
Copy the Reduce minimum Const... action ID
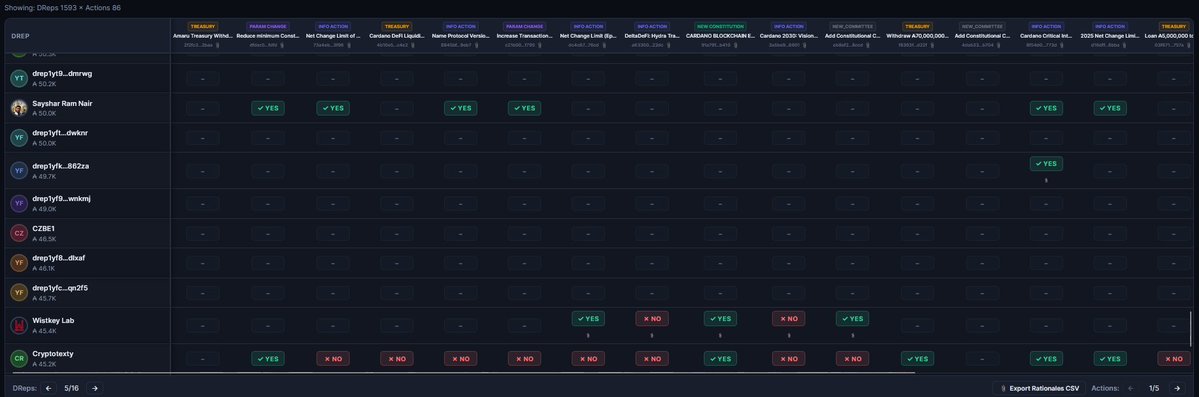pos(283,45)
